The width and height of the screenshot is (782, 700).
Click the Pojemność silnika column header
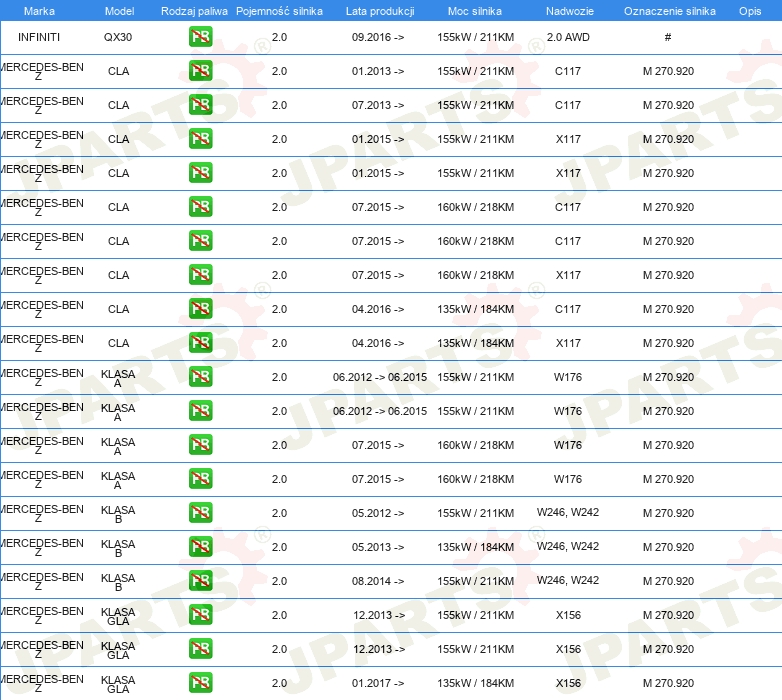tap(279, 10)
